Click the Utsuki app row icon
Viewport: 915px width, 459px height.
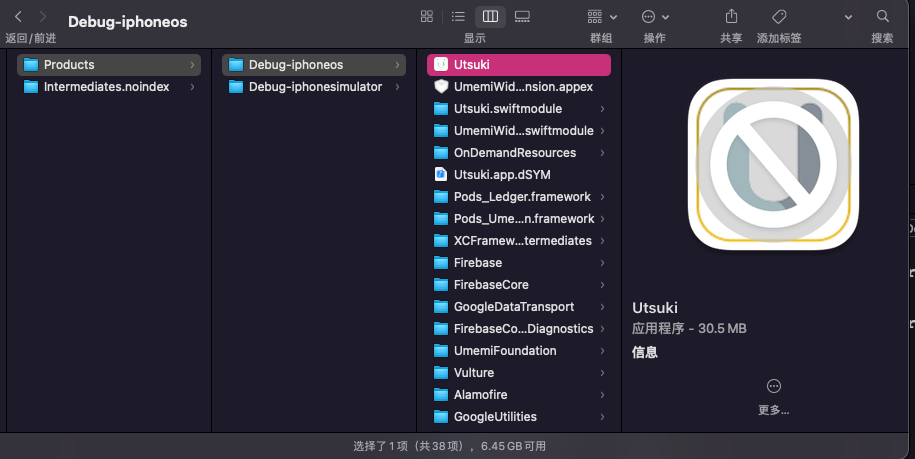click(441, 64)
